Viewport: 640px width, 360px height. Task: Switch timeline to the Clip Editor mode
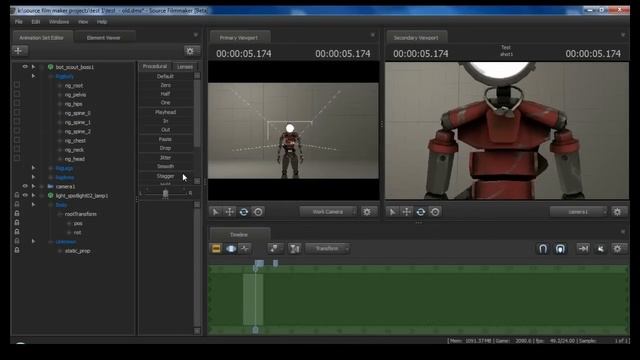coord(216,249)
